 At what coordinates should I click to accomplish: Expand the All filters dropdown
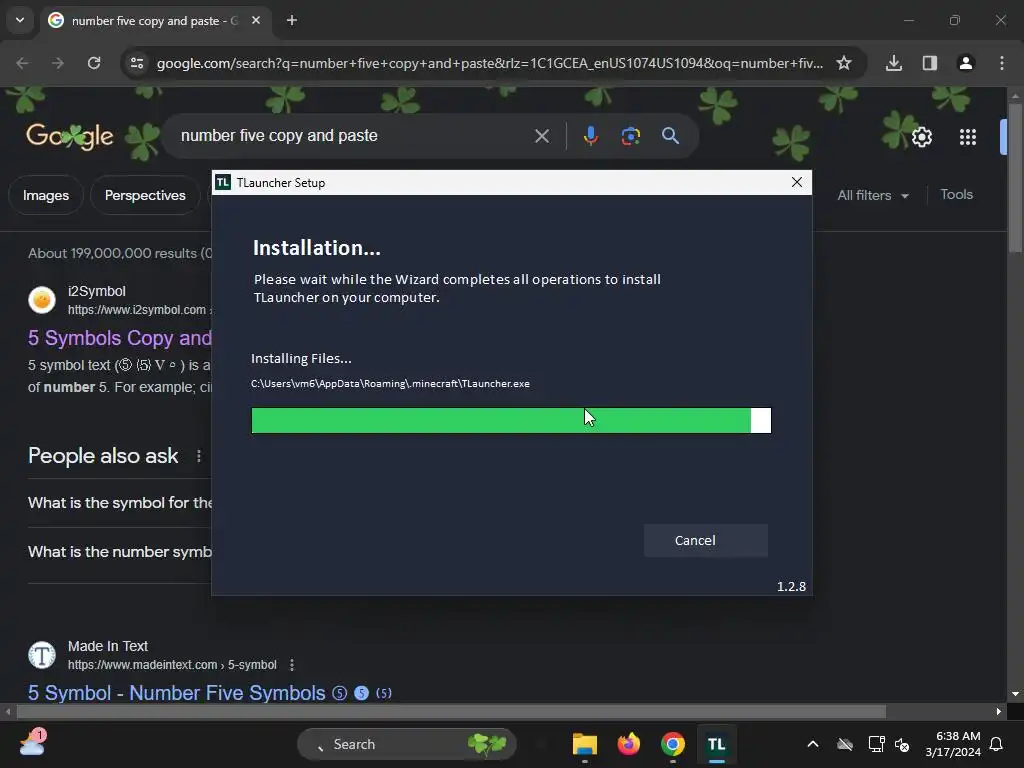(873, 195)
